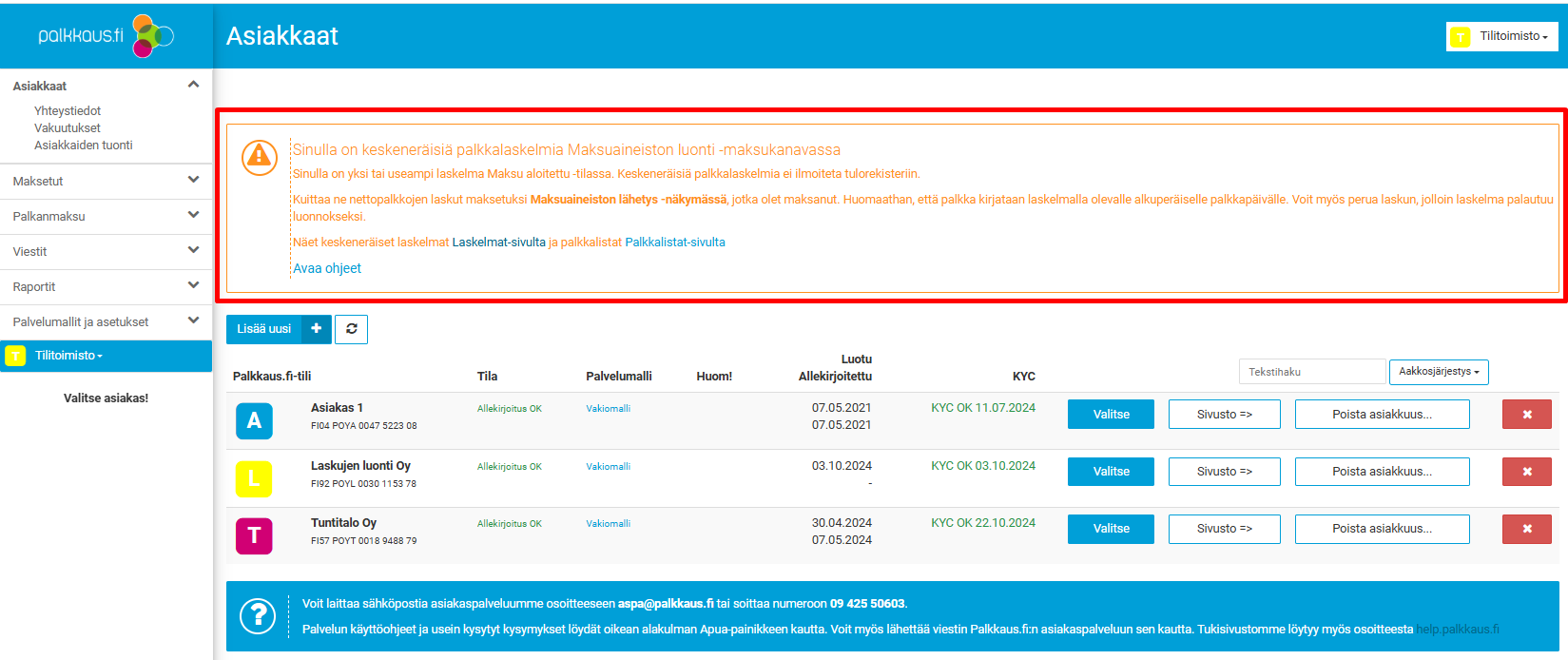Screen dimensions: 1568x660
Task: Select Laskujen luonti Oy with Valitse
Action: pos(1111,472)
